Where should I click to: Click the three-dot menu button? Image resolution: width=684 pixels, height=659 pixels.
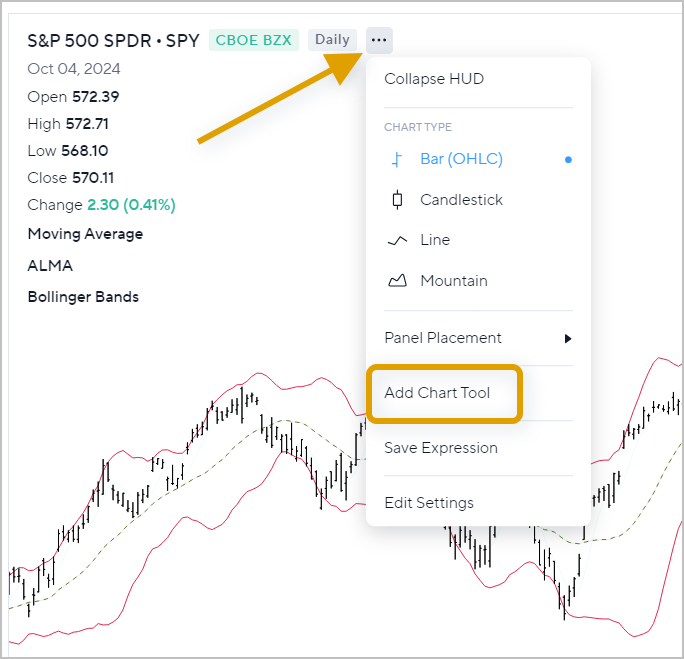[x=379, y=40]
